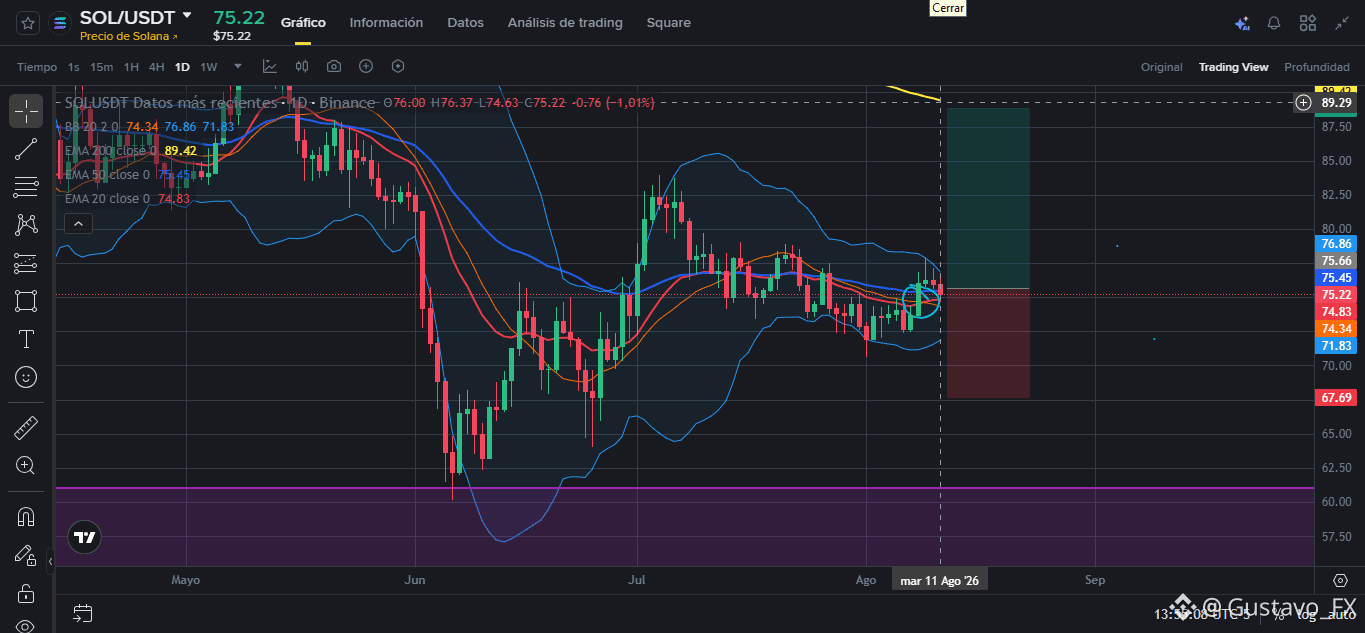The width and height of the screenshot is (1365, 633).
Task: Toggle hide all drawings eye icon
Action: pyautogui.click(x=26, y=626)
